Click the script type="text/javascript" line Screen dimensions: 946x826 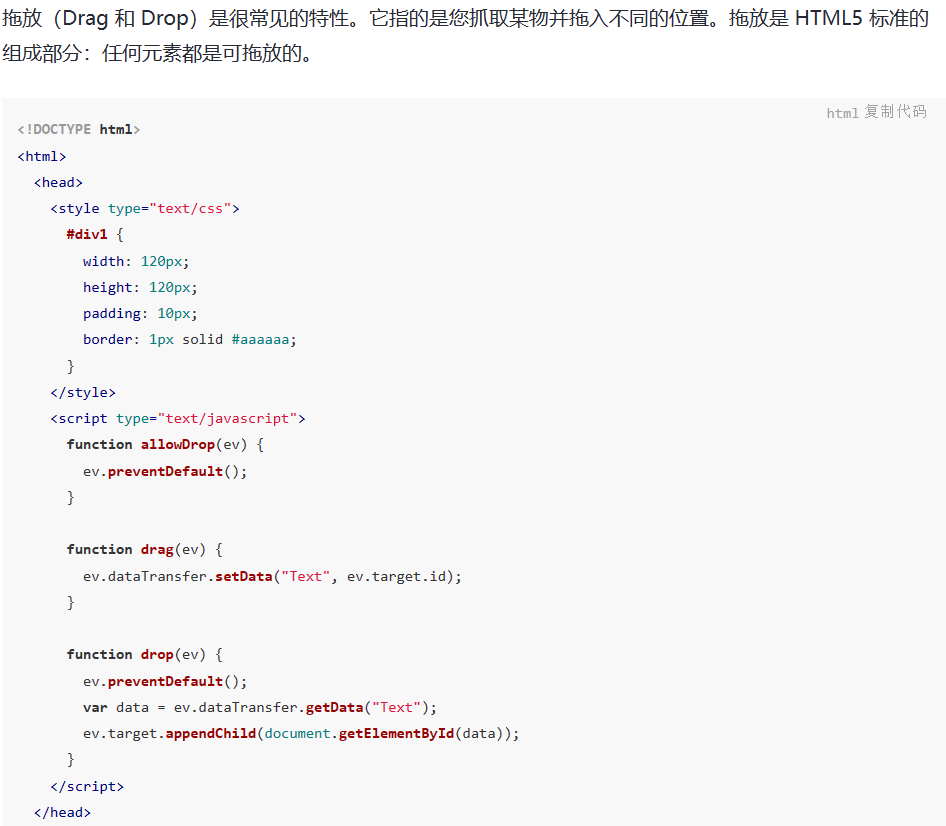pos(178,418)
